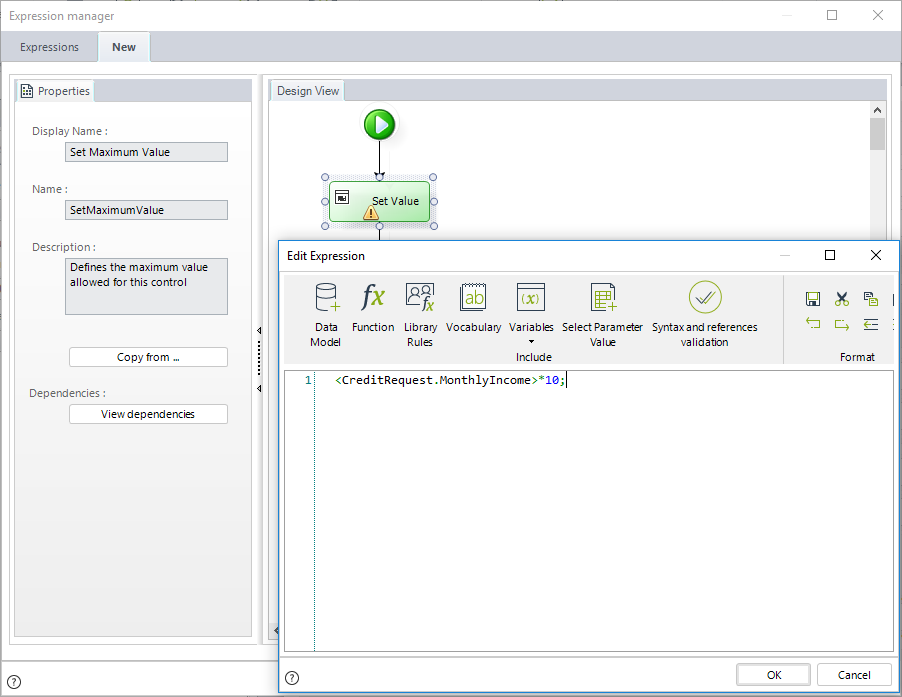This screenshot has height=697, width=902.
Task: Click the Expression manager help icon
Action: click(14, 682)
